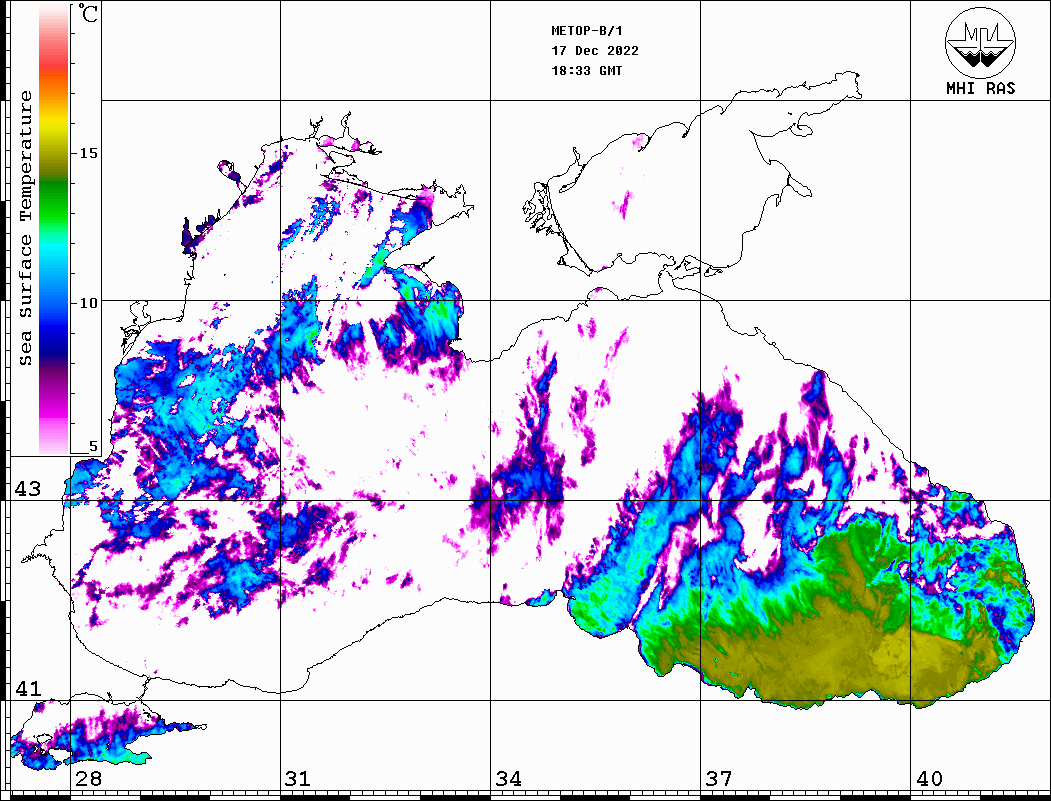Click the MHI RAS caption text
The width and height of the screenshot is (1051, 801).
[981, 88]
